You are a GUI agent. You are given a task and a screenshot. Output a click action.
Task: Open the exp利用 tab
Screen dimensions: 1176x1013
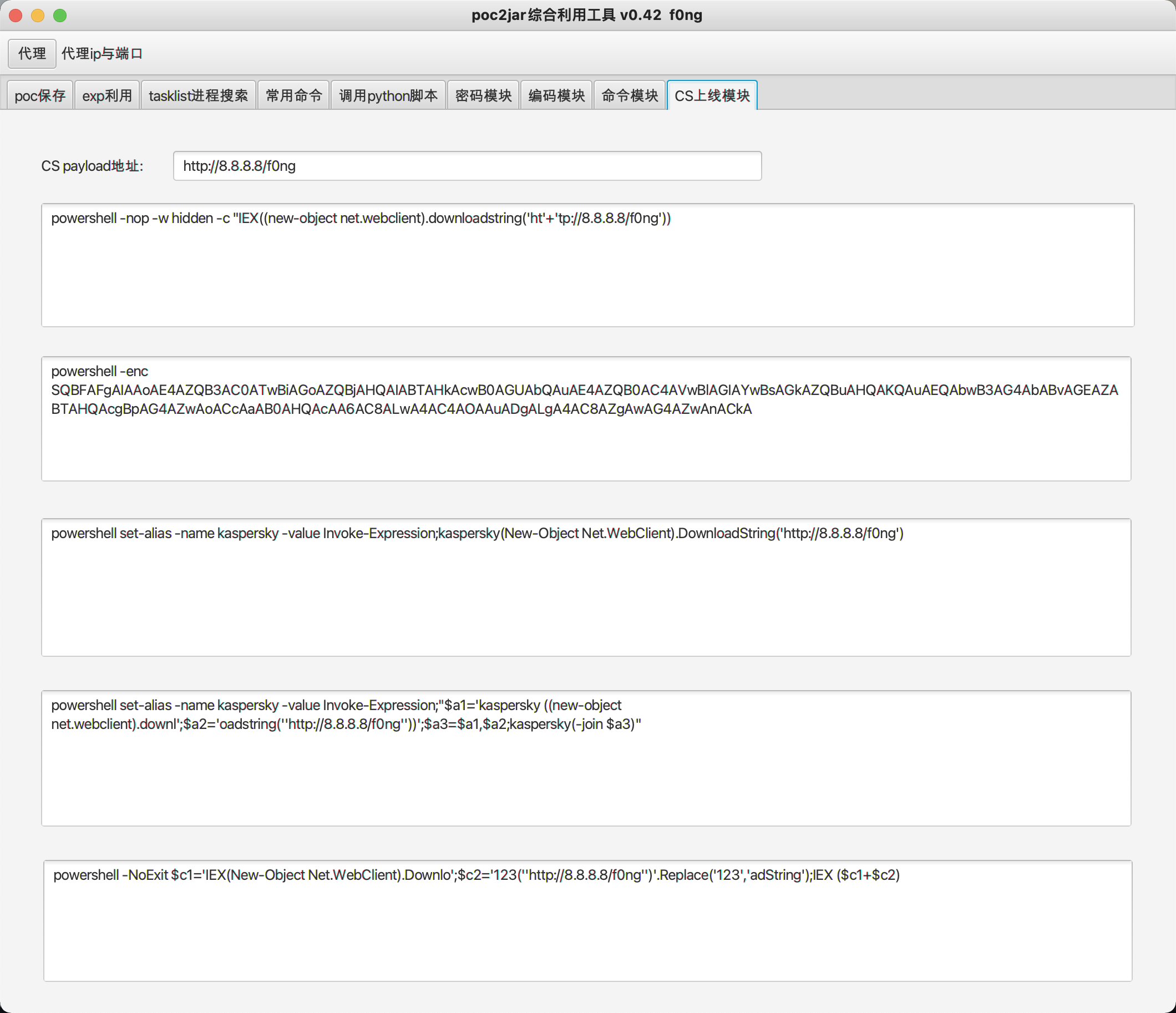pos(107,95)
